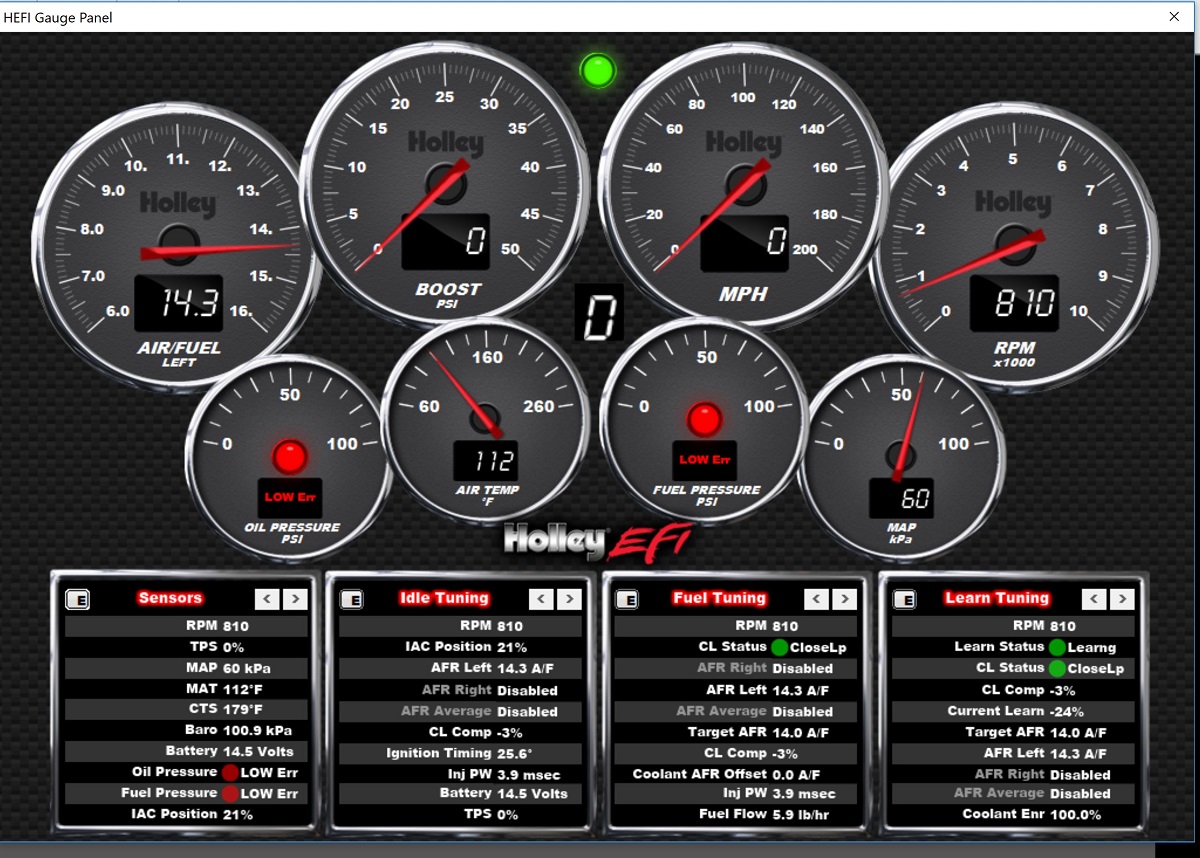Select the Target AFR row in Learn Tuning
The height and width of the screenshot is (858, 1200).
[x=1014, y=732]
